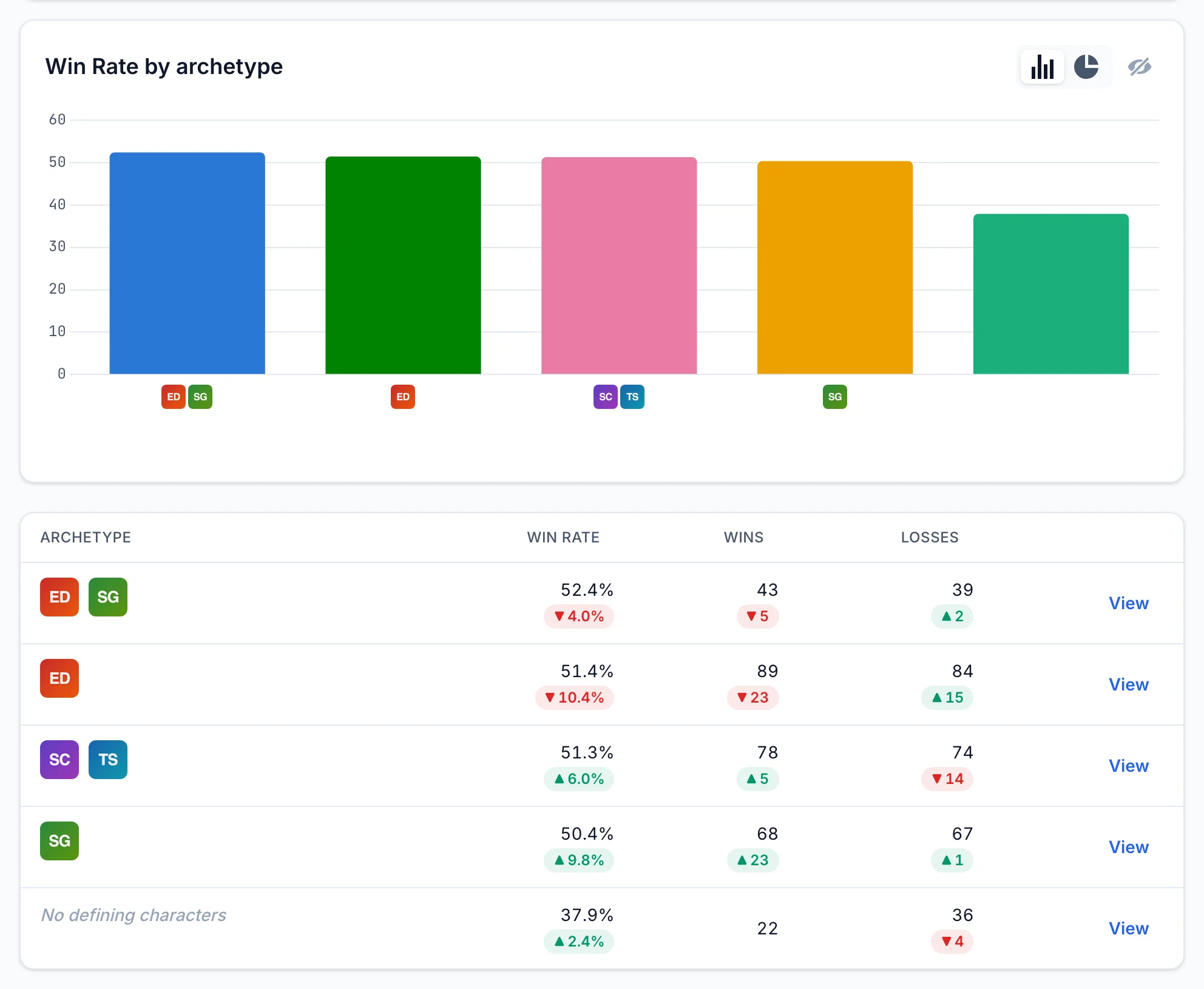The width and height of the screenshot is (1204, 989).
Task: Click the ARCHETYPE column header
Action: [x=86, y=538]
